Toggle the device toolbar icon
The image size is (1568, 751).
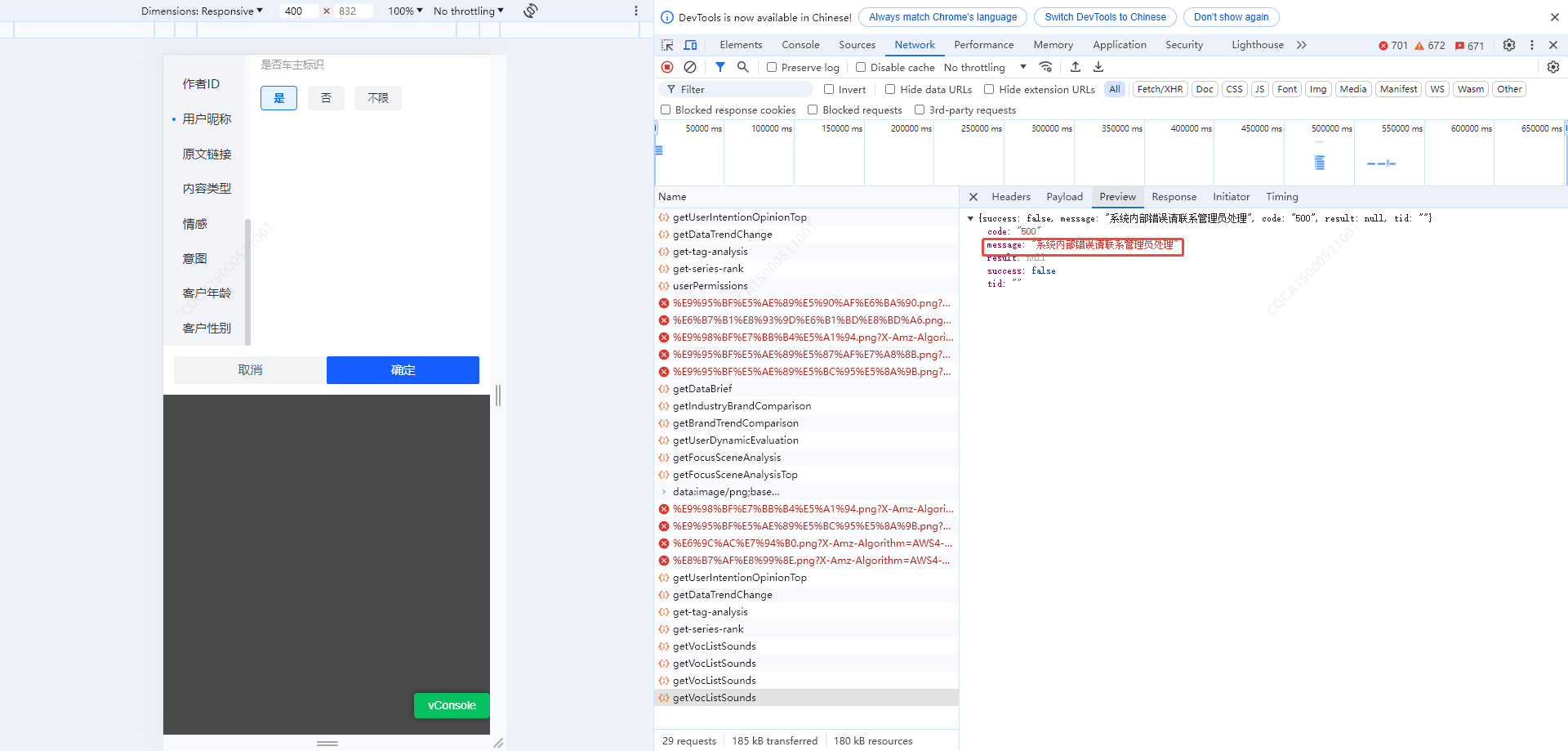690,45
